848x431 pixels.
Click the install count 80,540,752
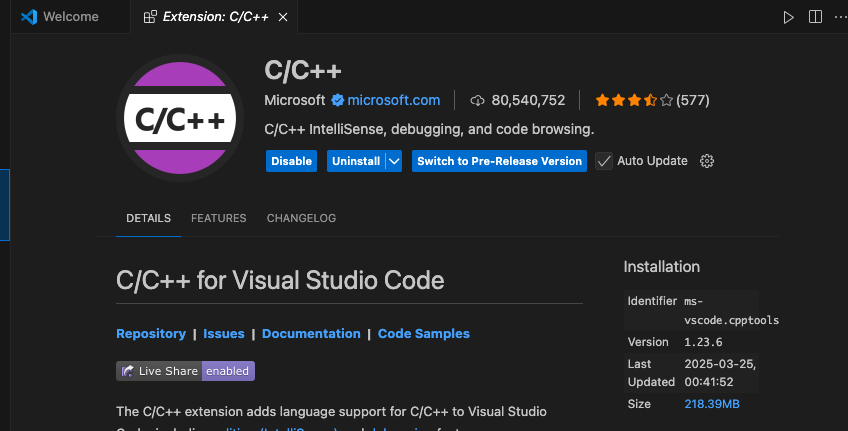tap(528, 100)
